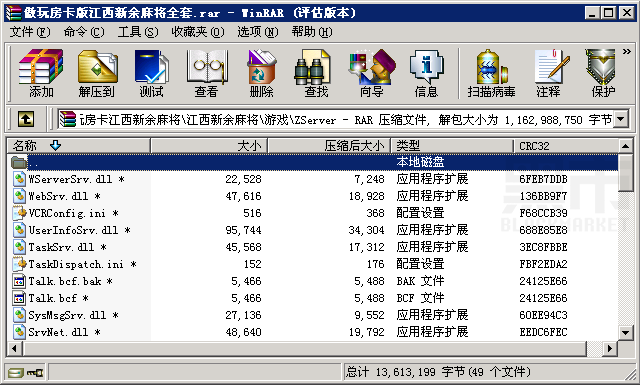Click the 查看 (View) book icon
The image size is (640, 385).
point(207,73)
